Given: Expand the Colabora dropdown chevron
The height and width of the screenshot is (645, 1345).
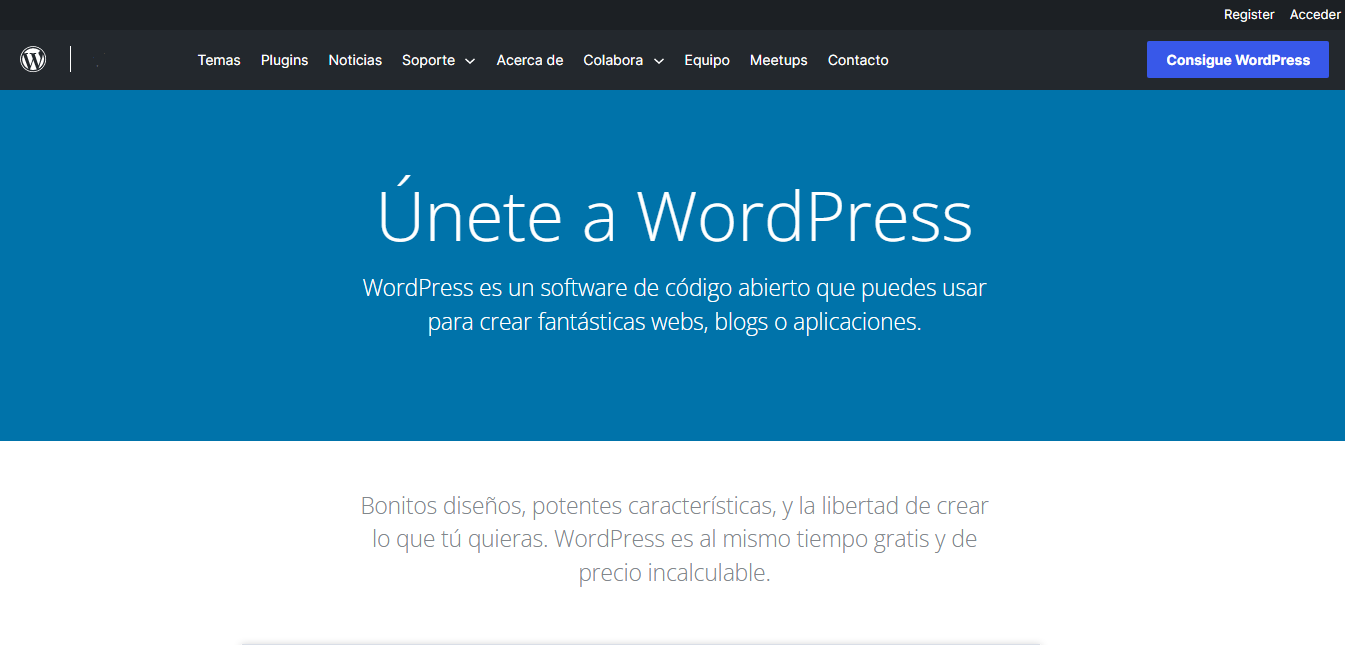Looking at the screenshot, I should click(659, 61).
